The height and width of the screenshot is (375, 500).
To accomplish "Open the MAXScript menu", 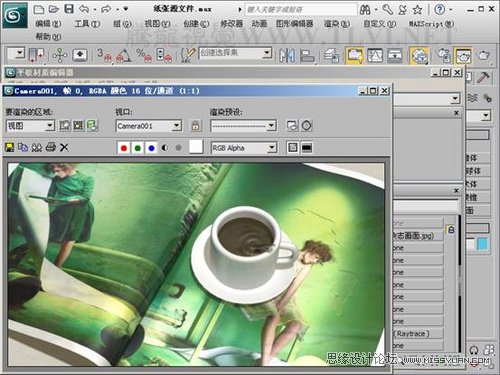I will coord(431,24).
